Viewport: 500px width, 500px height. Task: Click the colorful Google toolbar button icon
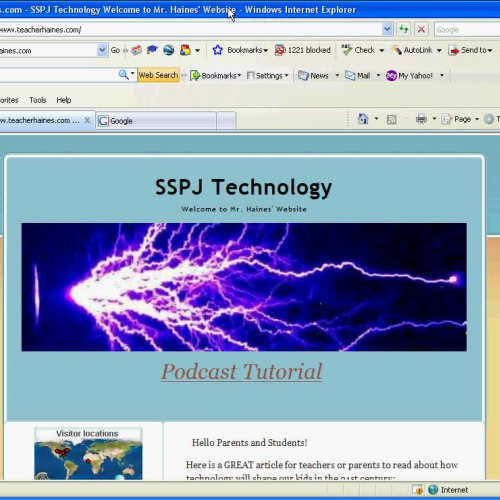(185, 50)
